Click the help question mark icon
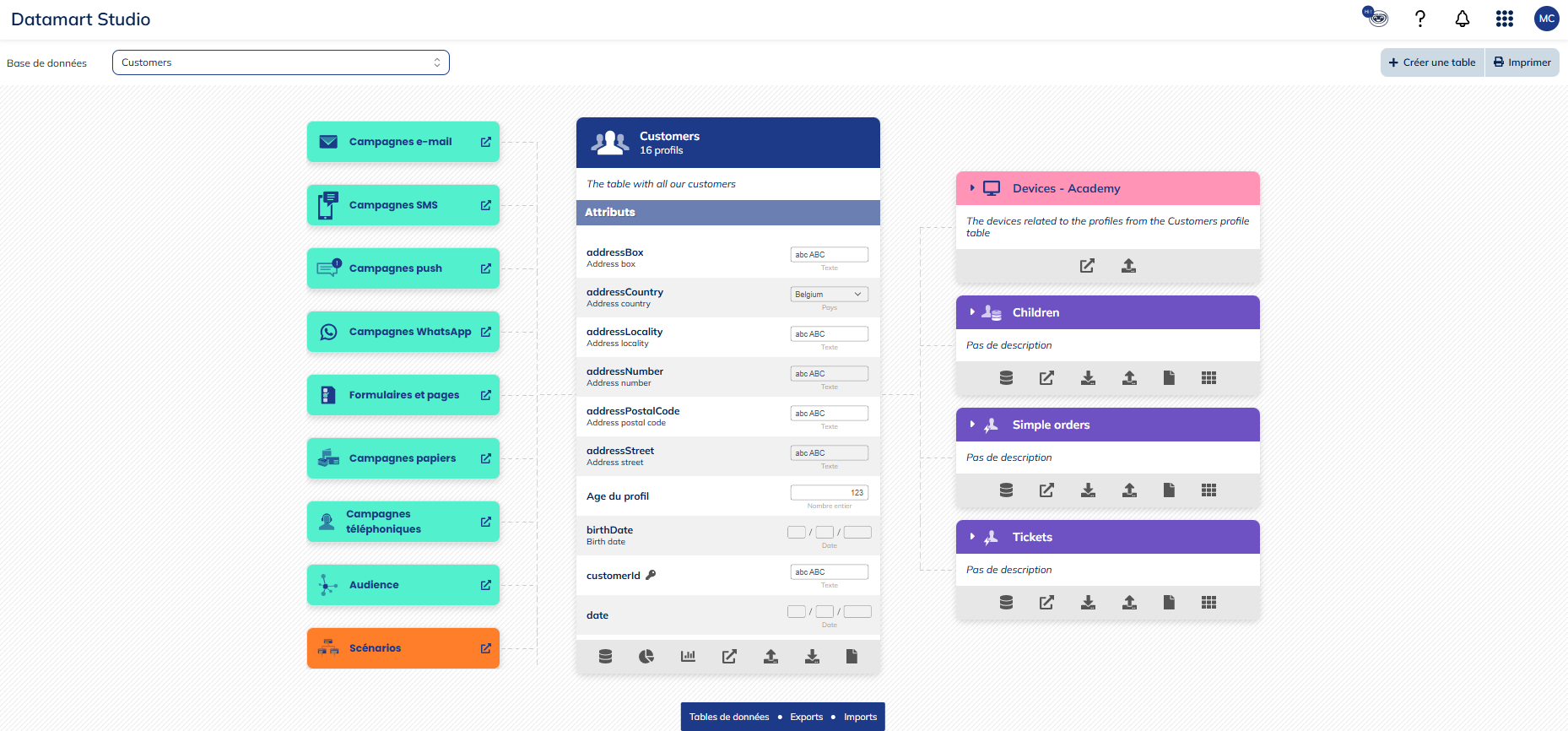 coord(1420,19)
